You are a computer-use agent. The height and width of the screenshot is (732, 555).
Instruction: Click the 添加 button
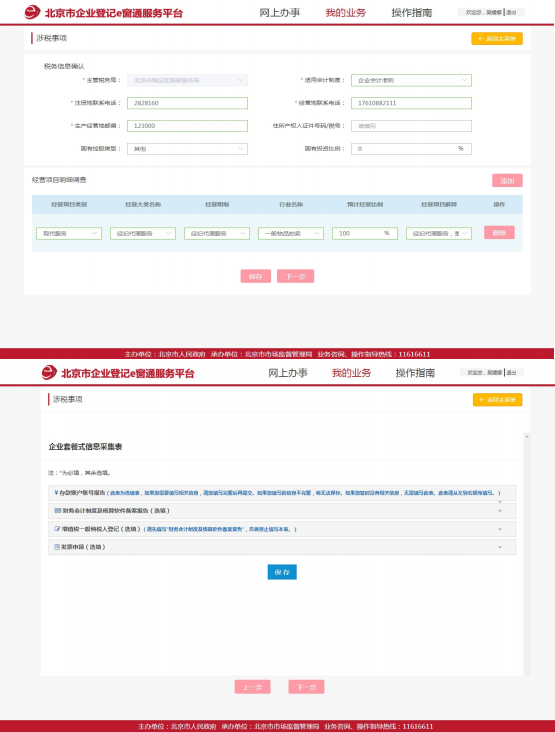[507, 181]
